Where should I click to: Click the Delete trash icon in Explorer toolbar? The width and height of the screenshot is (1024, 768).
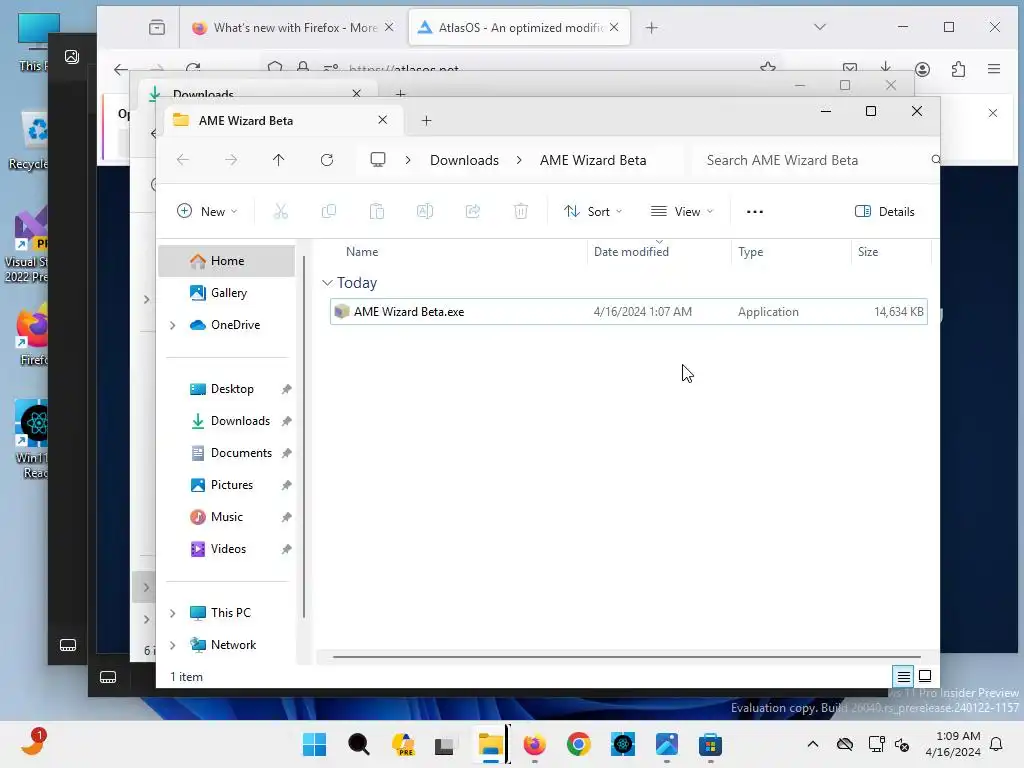coord(521,211)
